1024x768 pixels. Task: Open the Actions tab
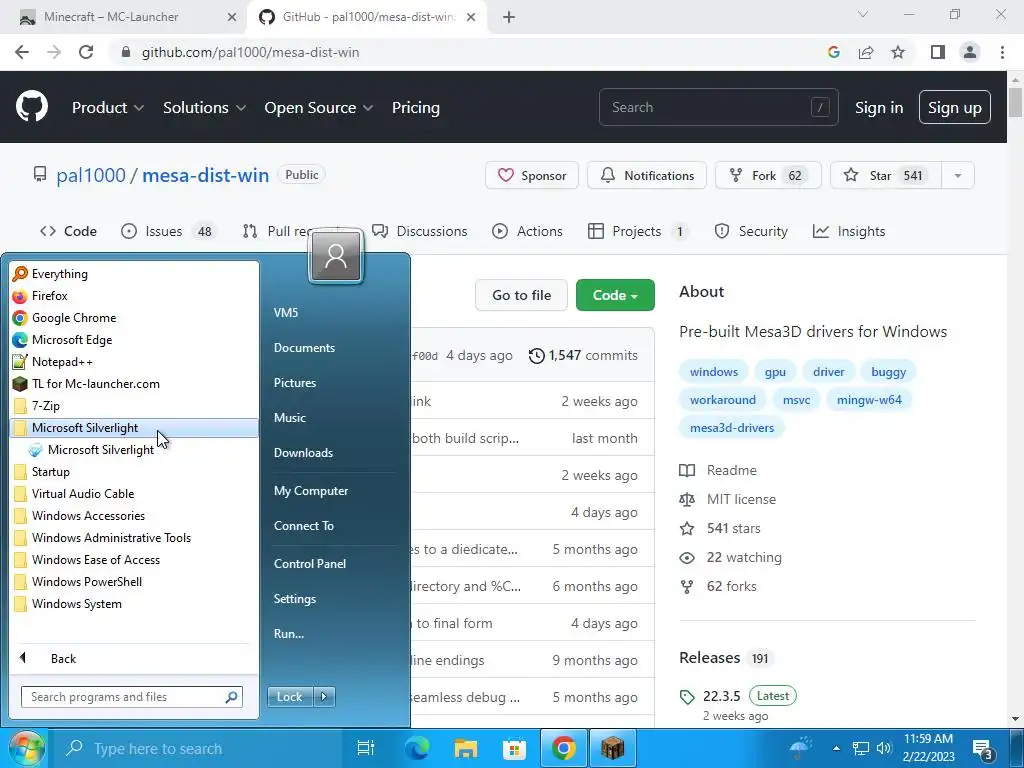tap(527, 231)
